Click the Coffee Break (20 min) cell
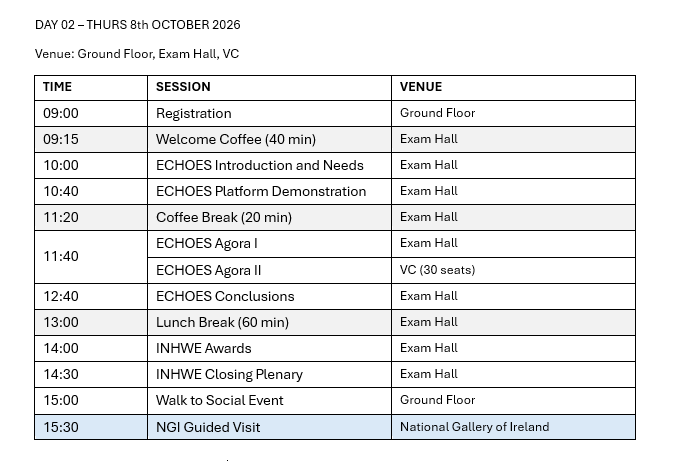The width and height of the screenshot is (673, 461). tap(224, 218)
